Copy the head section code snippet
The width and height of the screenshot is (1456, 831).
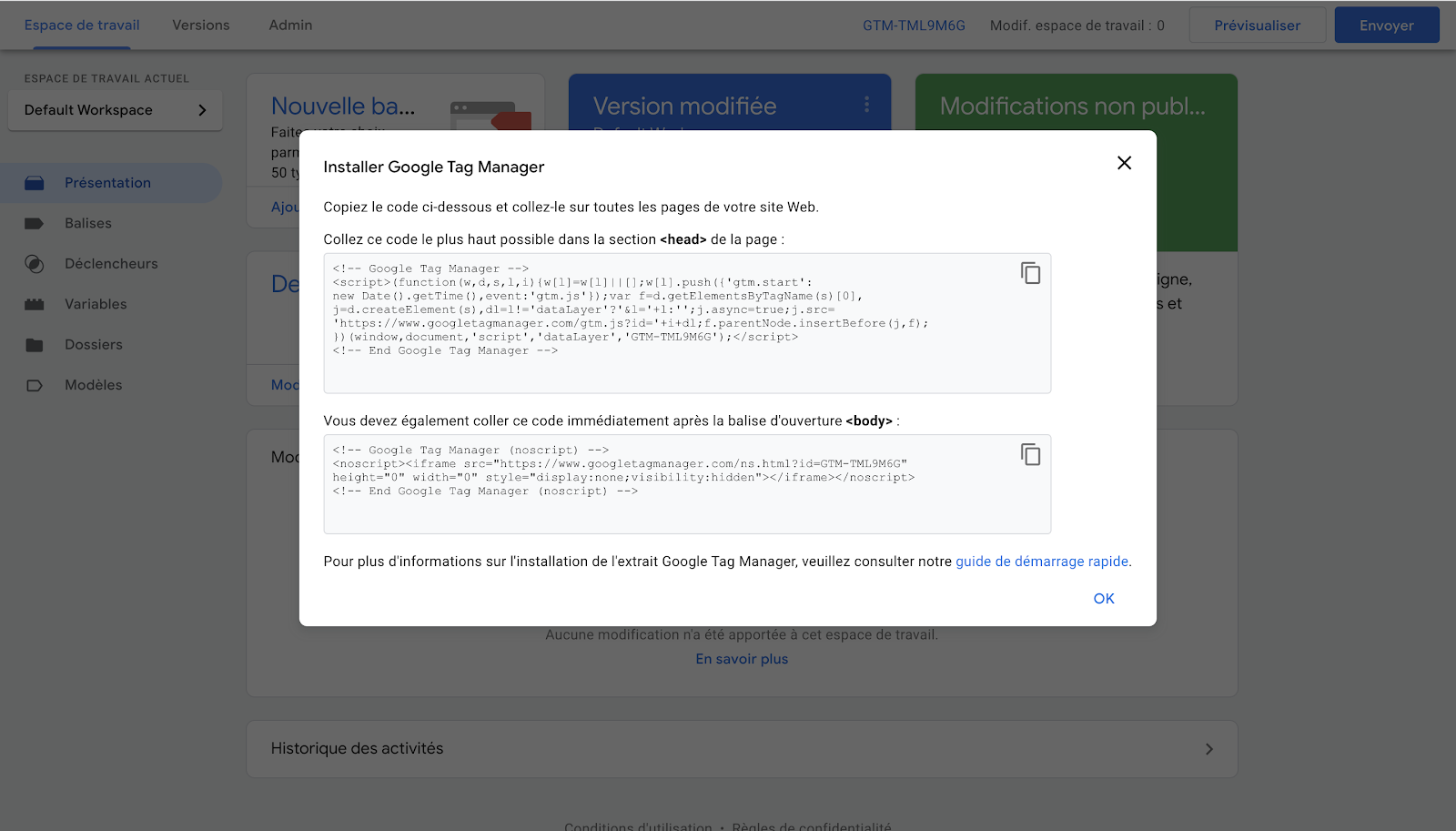click(1030, 273)
